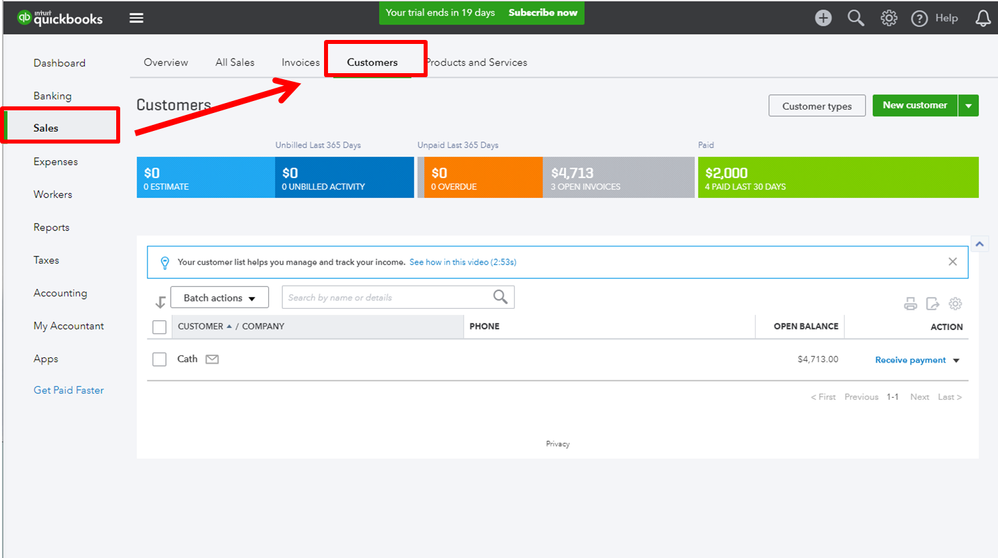
Task: Click the print list icon
Action: 910,303
